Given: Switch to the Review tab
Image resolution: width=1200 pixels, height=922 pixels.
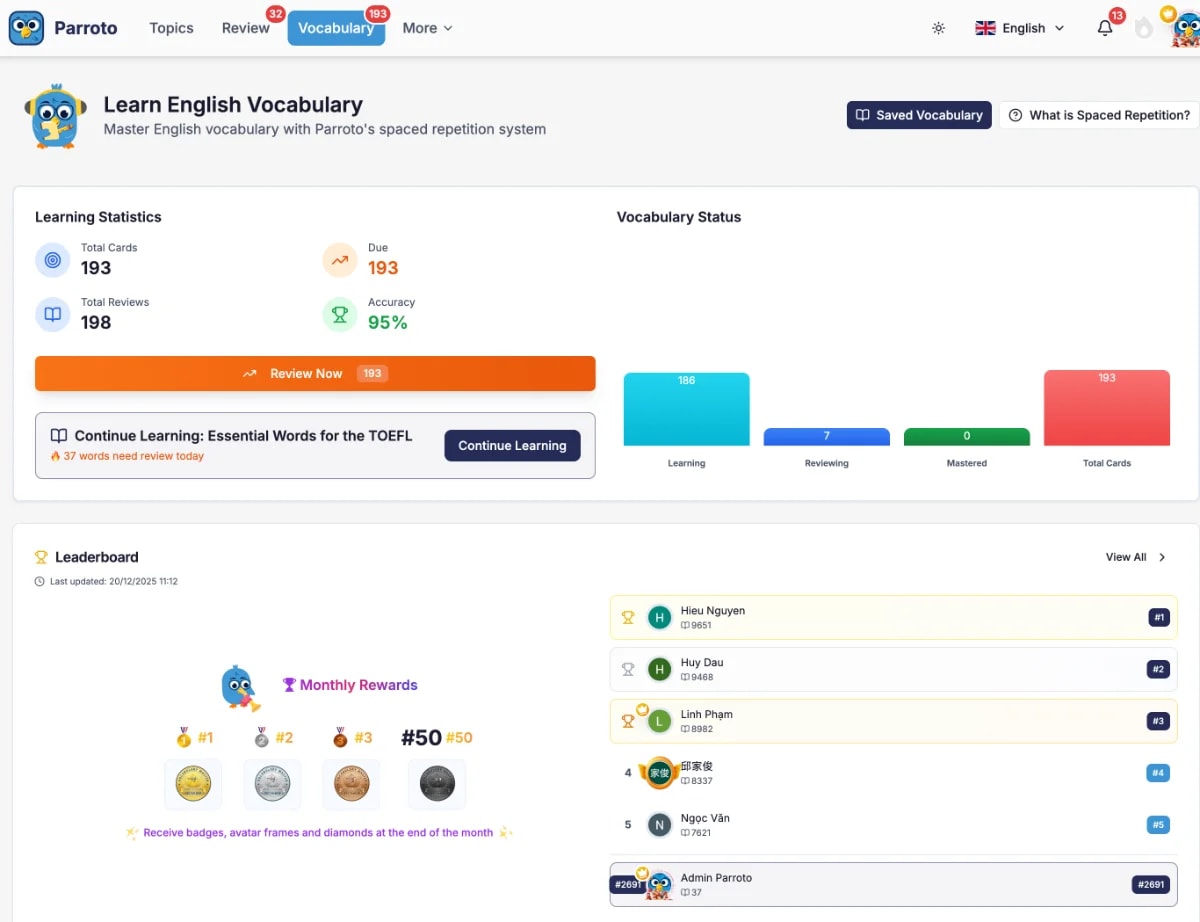Looking at the screenshot, I should 246,28.
